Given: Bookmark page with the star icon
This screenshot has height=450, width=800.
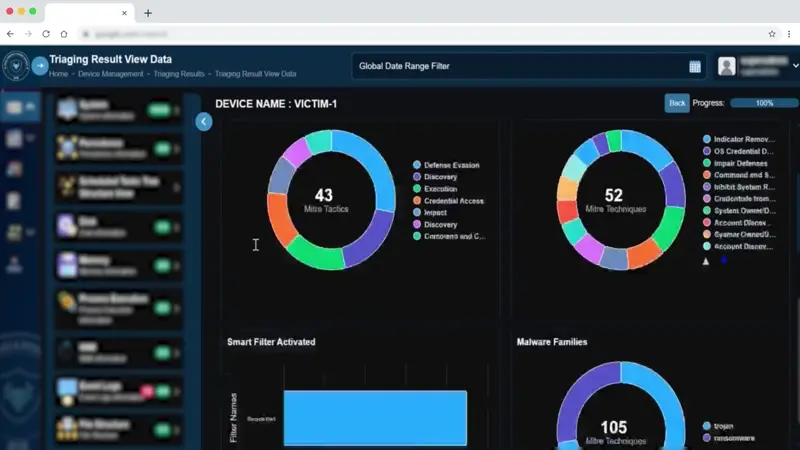Looking at the screenshot, I should click(772, 34).
